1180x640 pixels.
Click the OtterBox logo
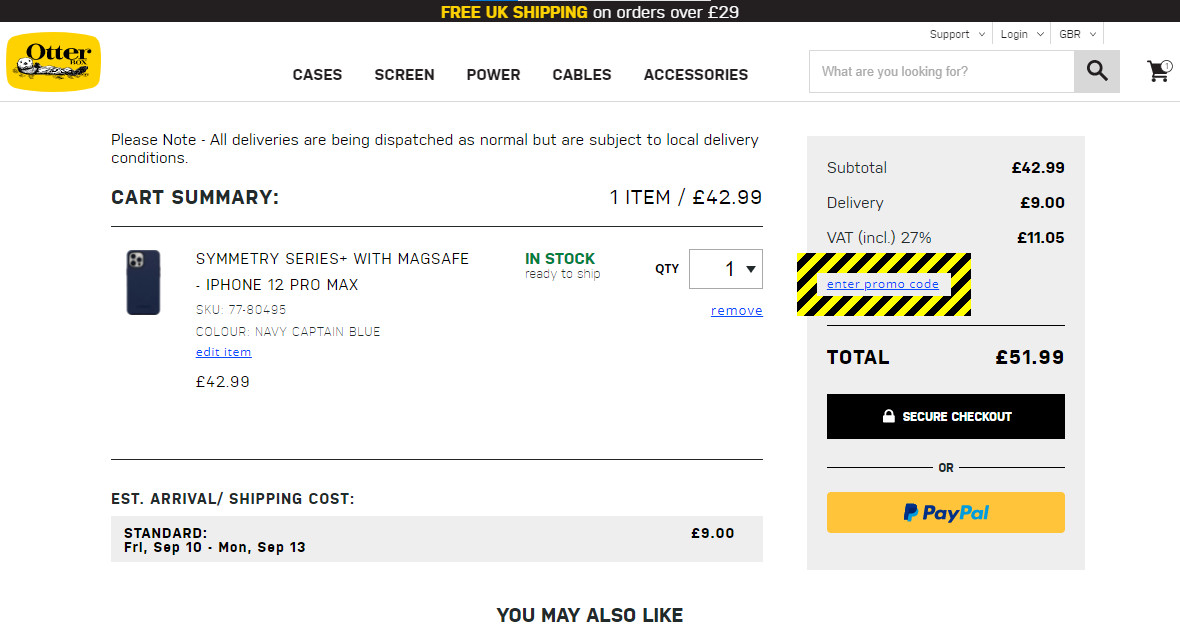(x=53, y=62)
